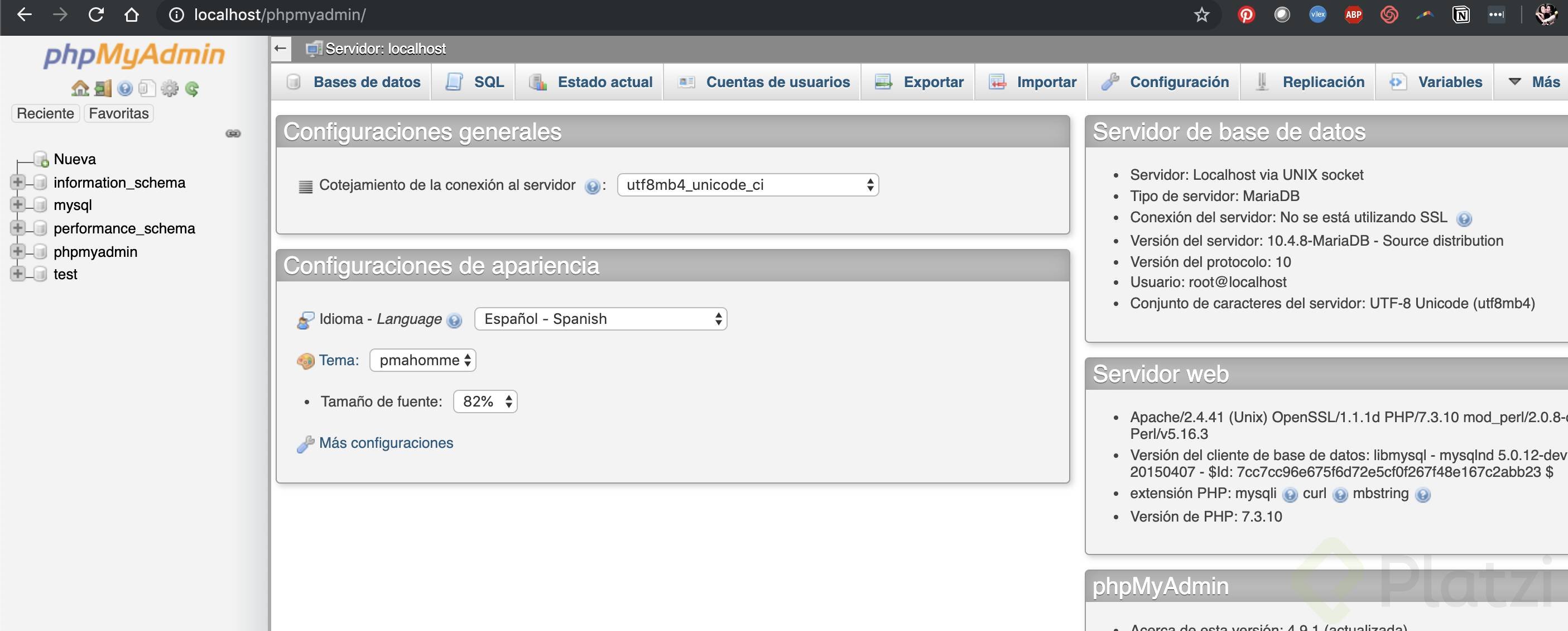Open the browser profile avatar

pyautogui.click(x=1546, y=15)
